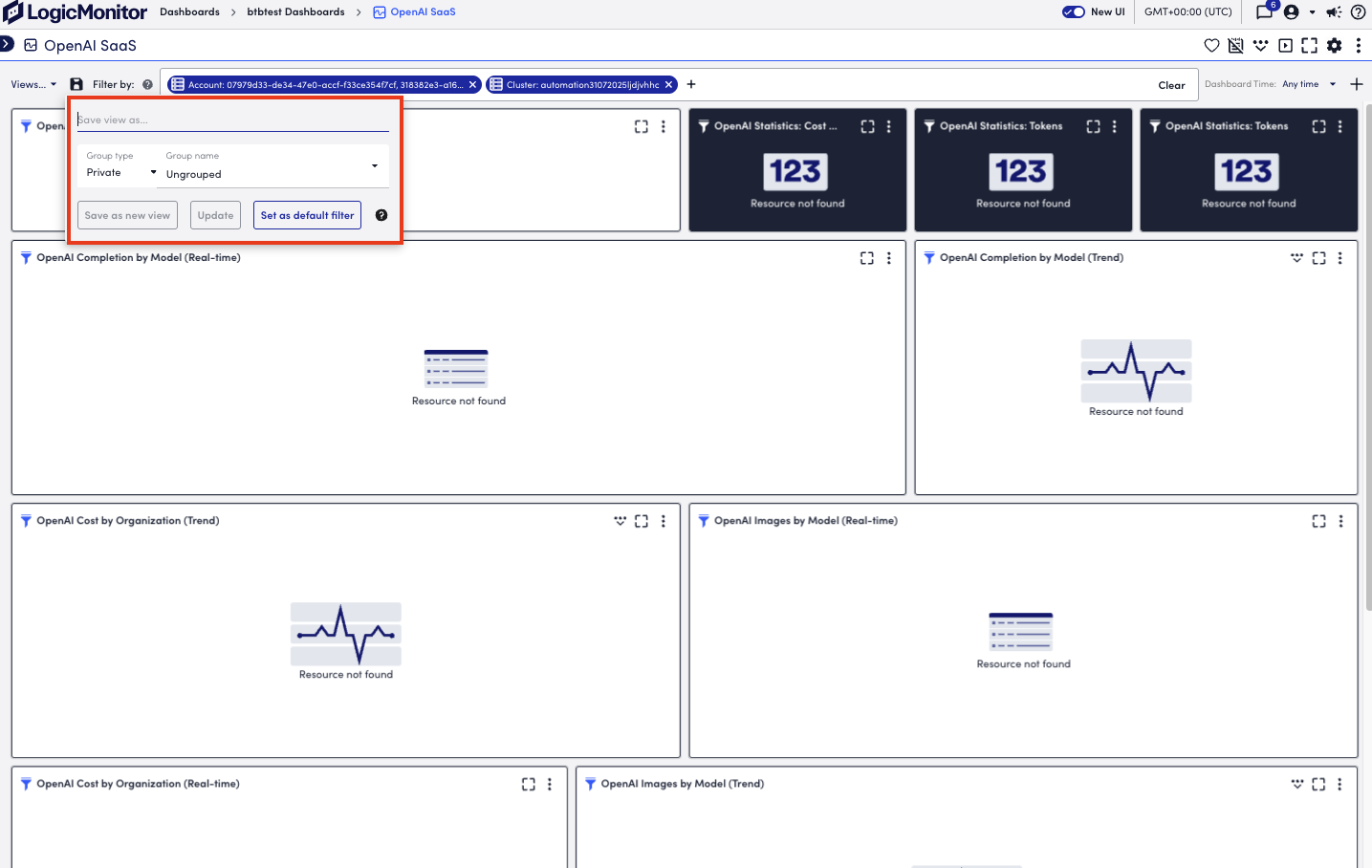Image resolution: width=1372 pixels, height=868 pixels.
Task: Expand Completion by Model (Trend) widget fullscreen
Action: click(1318, 258)
